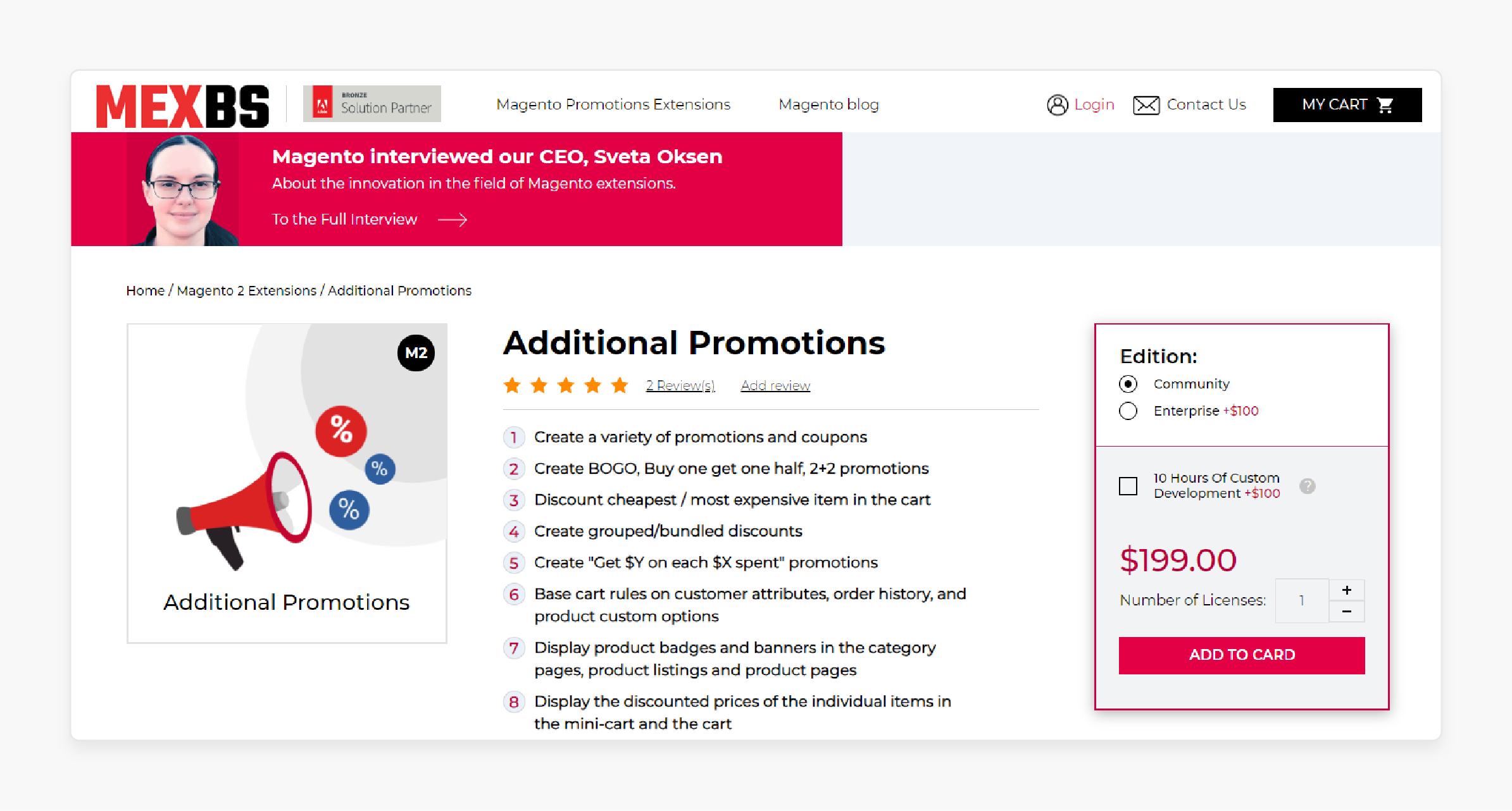The height and width of the screenshot is (811, 1512).
Task: Click the Contact Us link
Action: (x=1206, y=104)
